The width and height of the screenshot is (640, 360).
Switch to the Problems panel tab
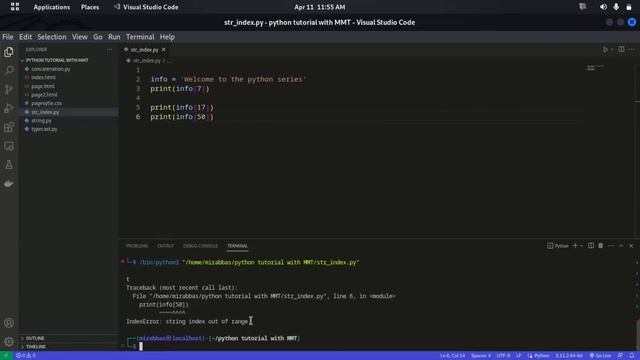[137, 246]
